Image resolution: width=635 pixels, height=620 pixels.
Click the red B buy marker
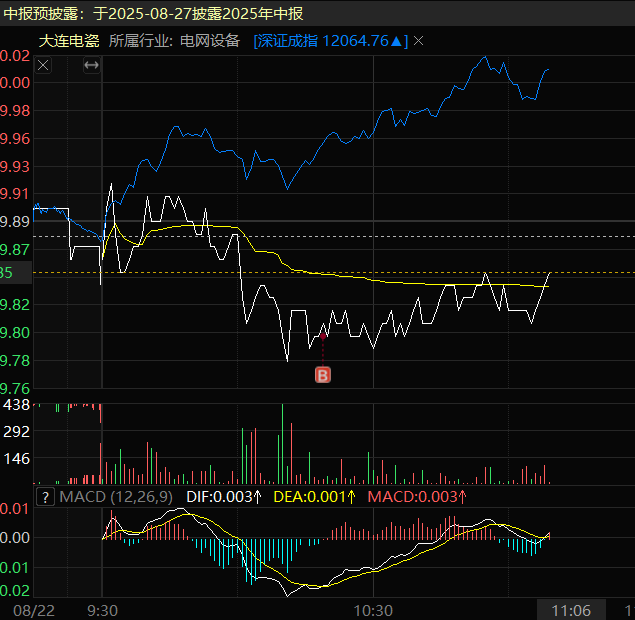(x=323, y=375)
